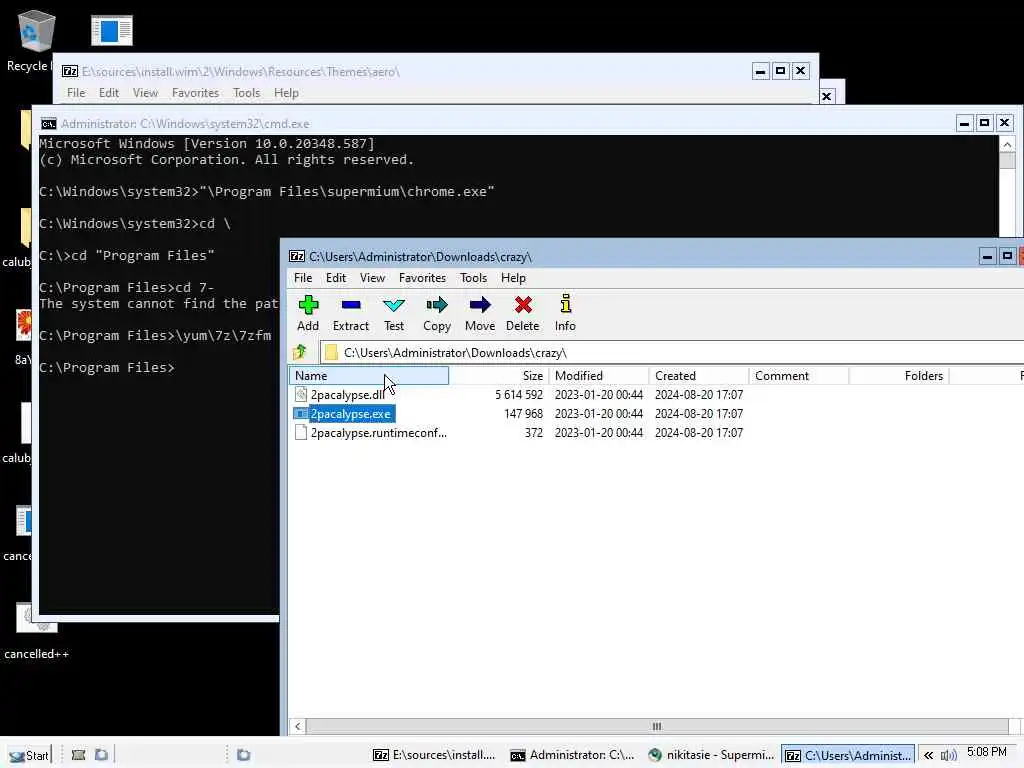Click the C:\Users\Administ... taskbar button
The image size is (1024, 768).
coord(848,755)
